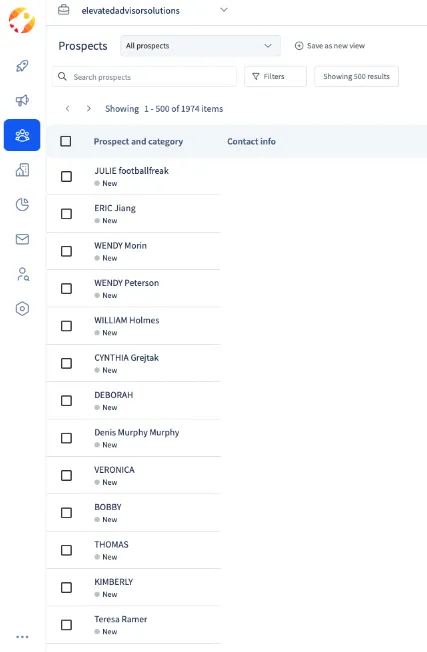
Task: Click the Contact info column header
Action: (x=251, y=141)
